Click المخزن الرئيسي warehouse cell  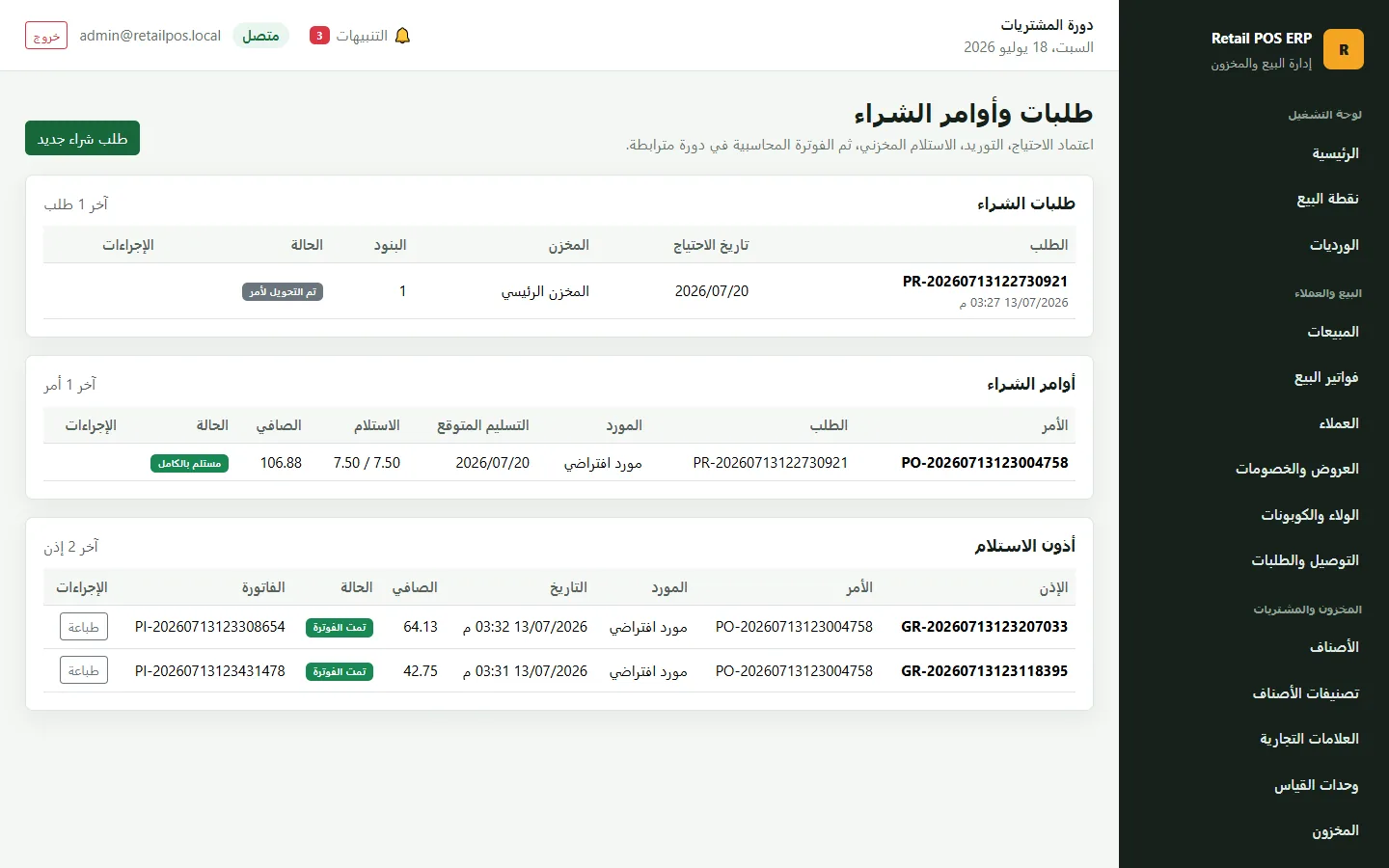pos(545,291)
